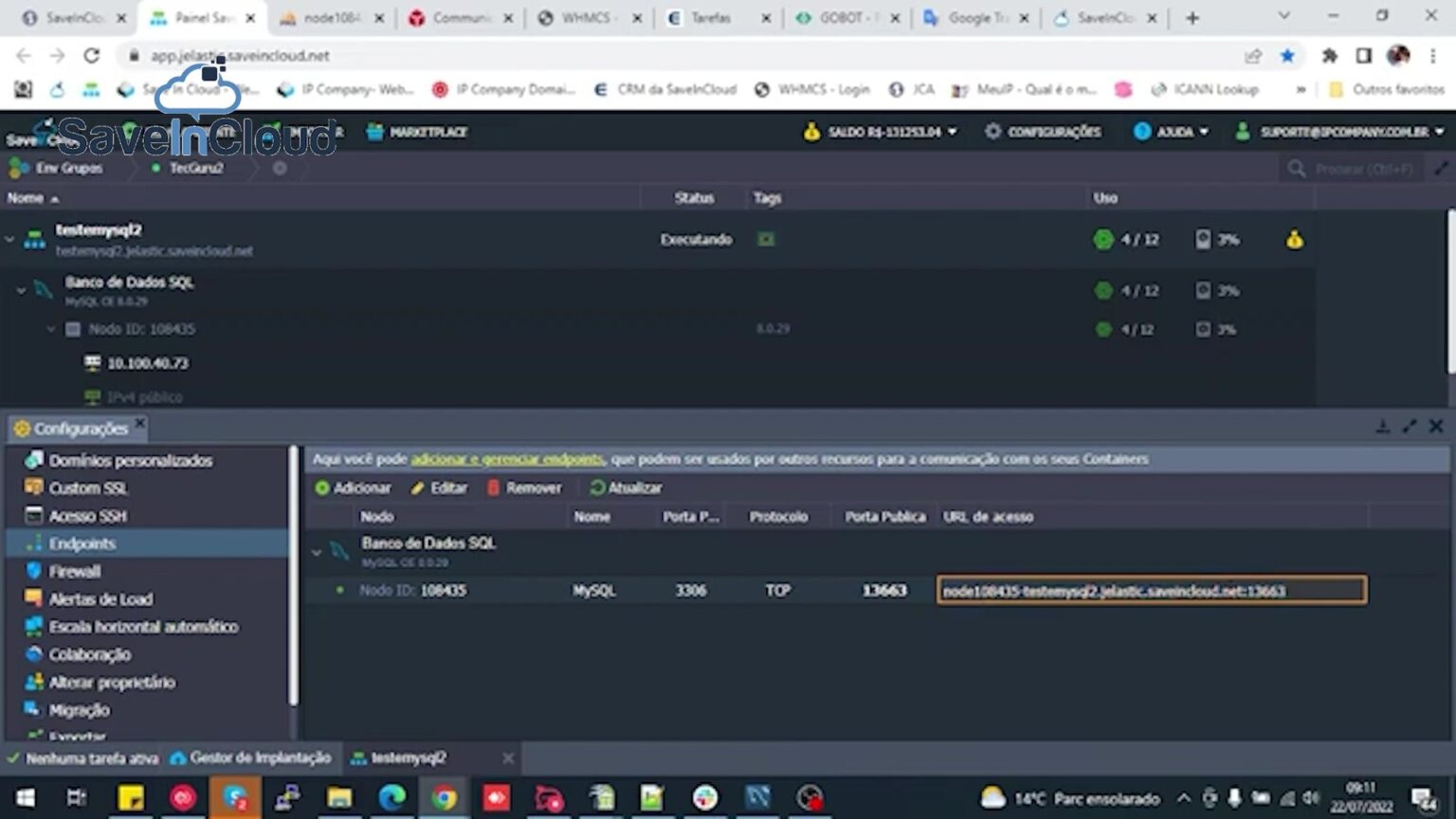1456x819 pixels.
Task: Open the adicionar e gerenciar endpoints link
Action: (x=506, y=459)
